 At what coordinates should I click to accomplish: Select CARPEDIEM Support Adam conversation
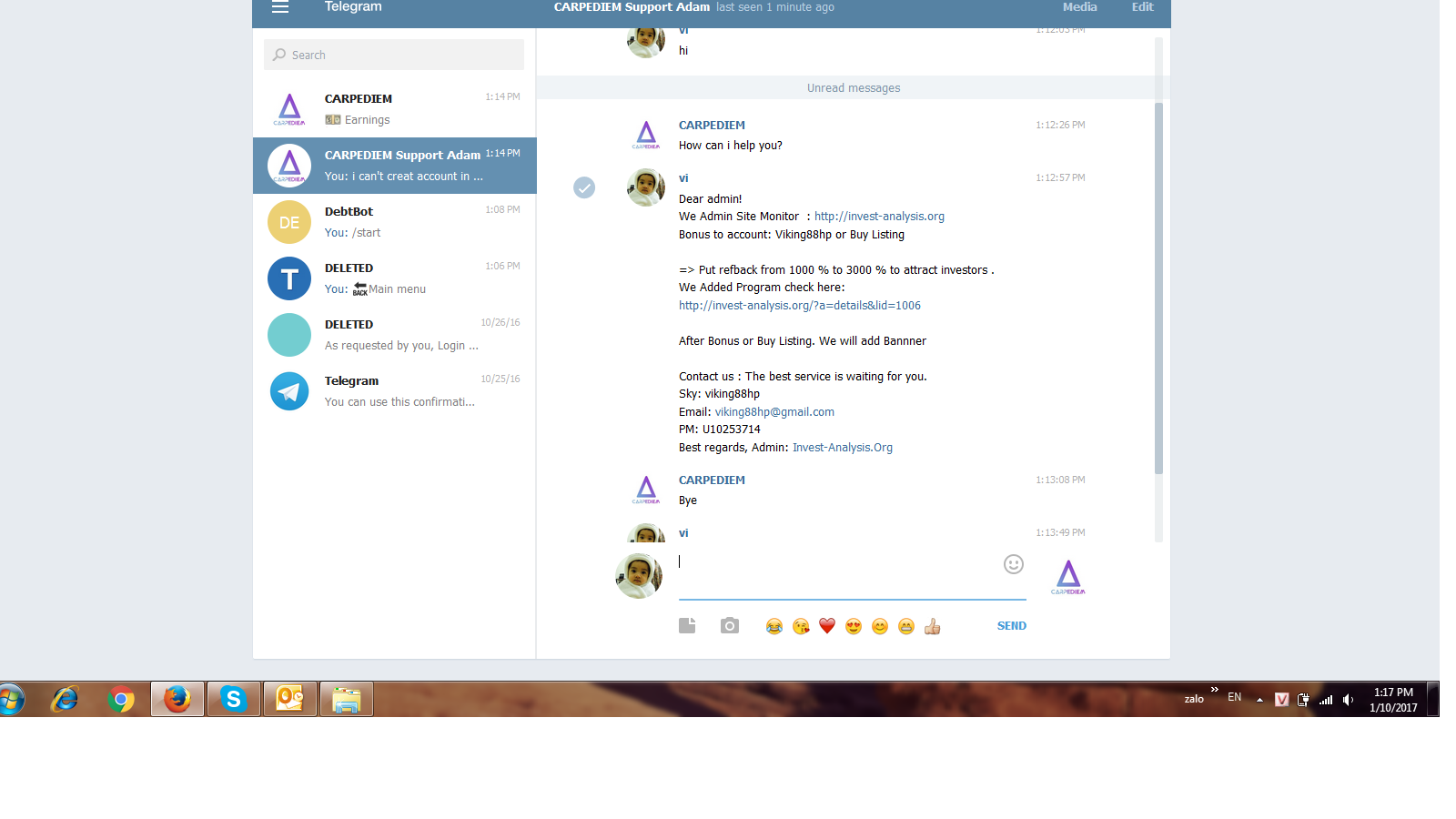click(x=395, y=166)
